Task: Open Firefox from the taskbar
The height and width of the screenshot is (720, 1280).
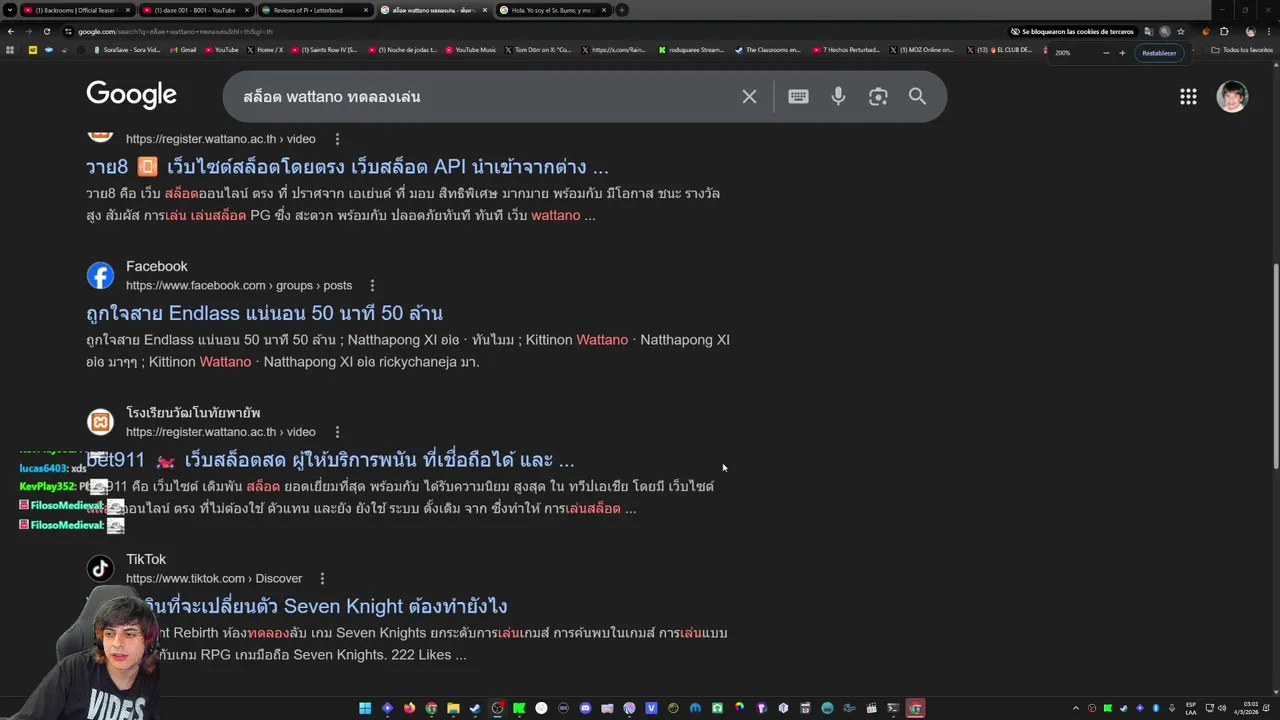Action: coord(409,708)
